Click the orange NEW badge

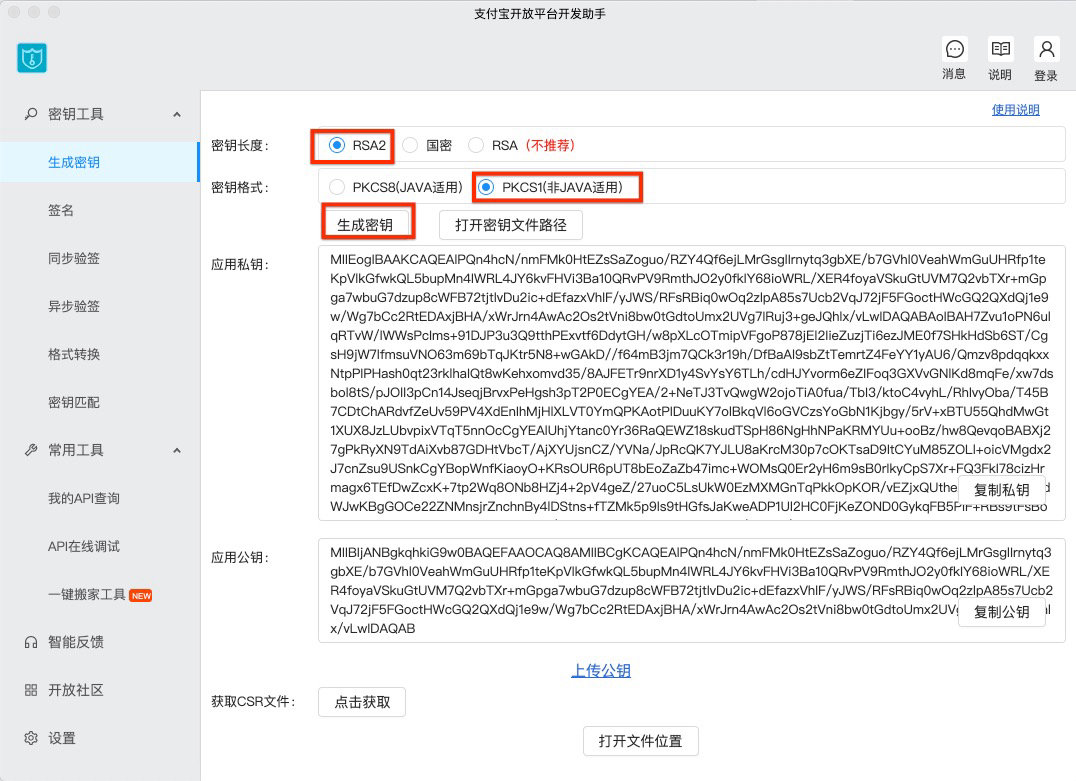point(141,596)
